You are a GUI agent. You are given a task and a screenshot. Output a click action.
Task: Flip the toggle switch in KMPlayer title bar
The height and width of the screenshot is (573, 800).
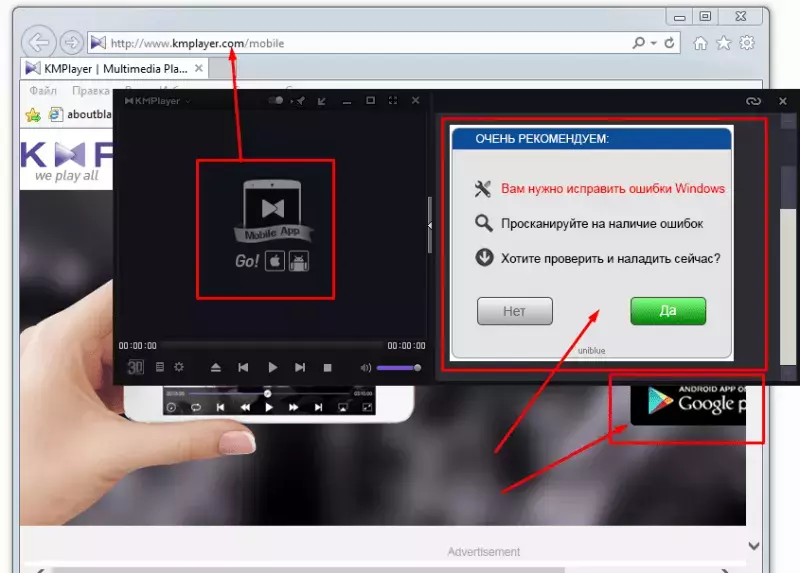tap(276, 101)
